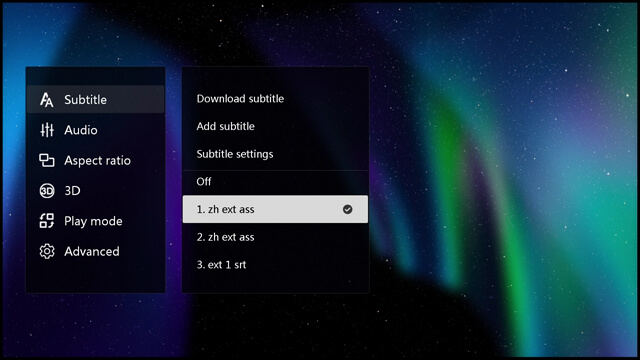Select subtitle track 2. zh ext ass

[275, 237]
